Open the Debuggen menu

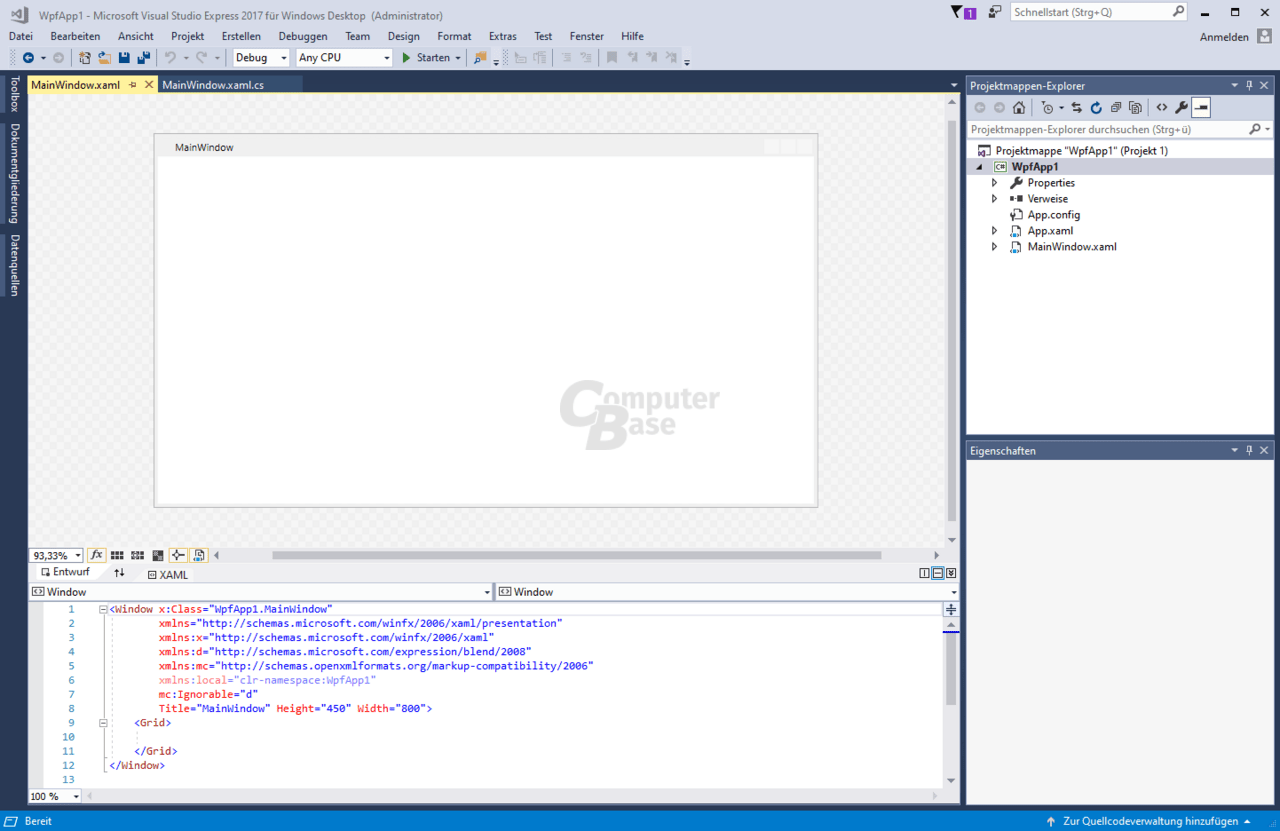303,36
